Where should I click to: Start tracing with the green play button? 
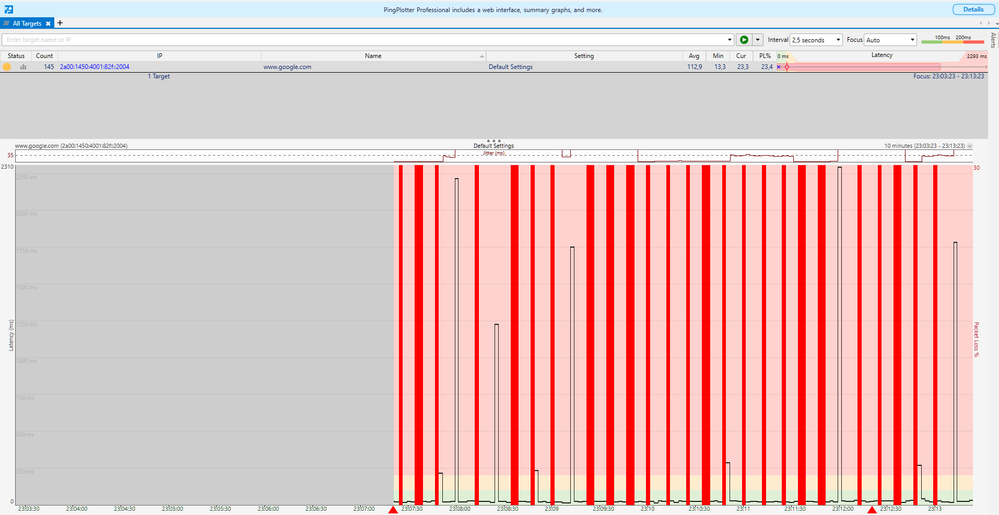point(744,40)
